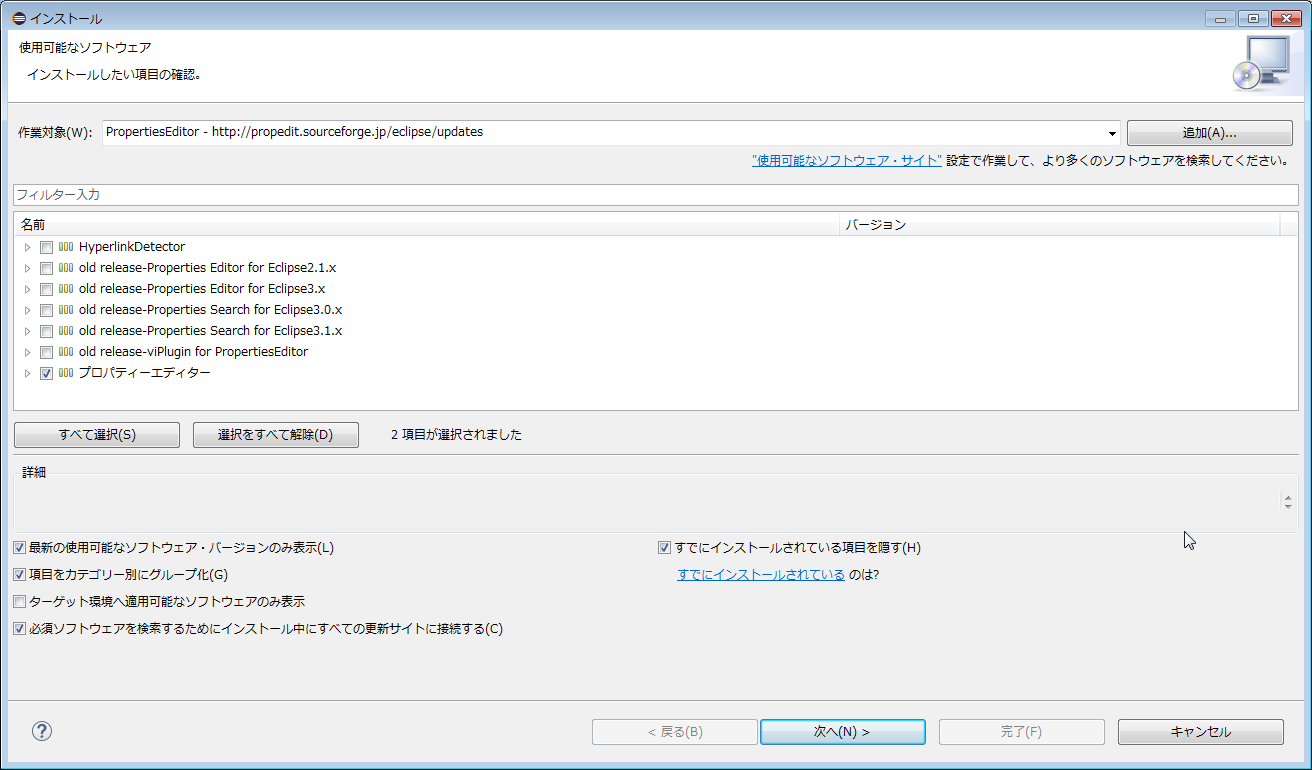
Task: Click the 名前 column header
Action: point(427,225)
